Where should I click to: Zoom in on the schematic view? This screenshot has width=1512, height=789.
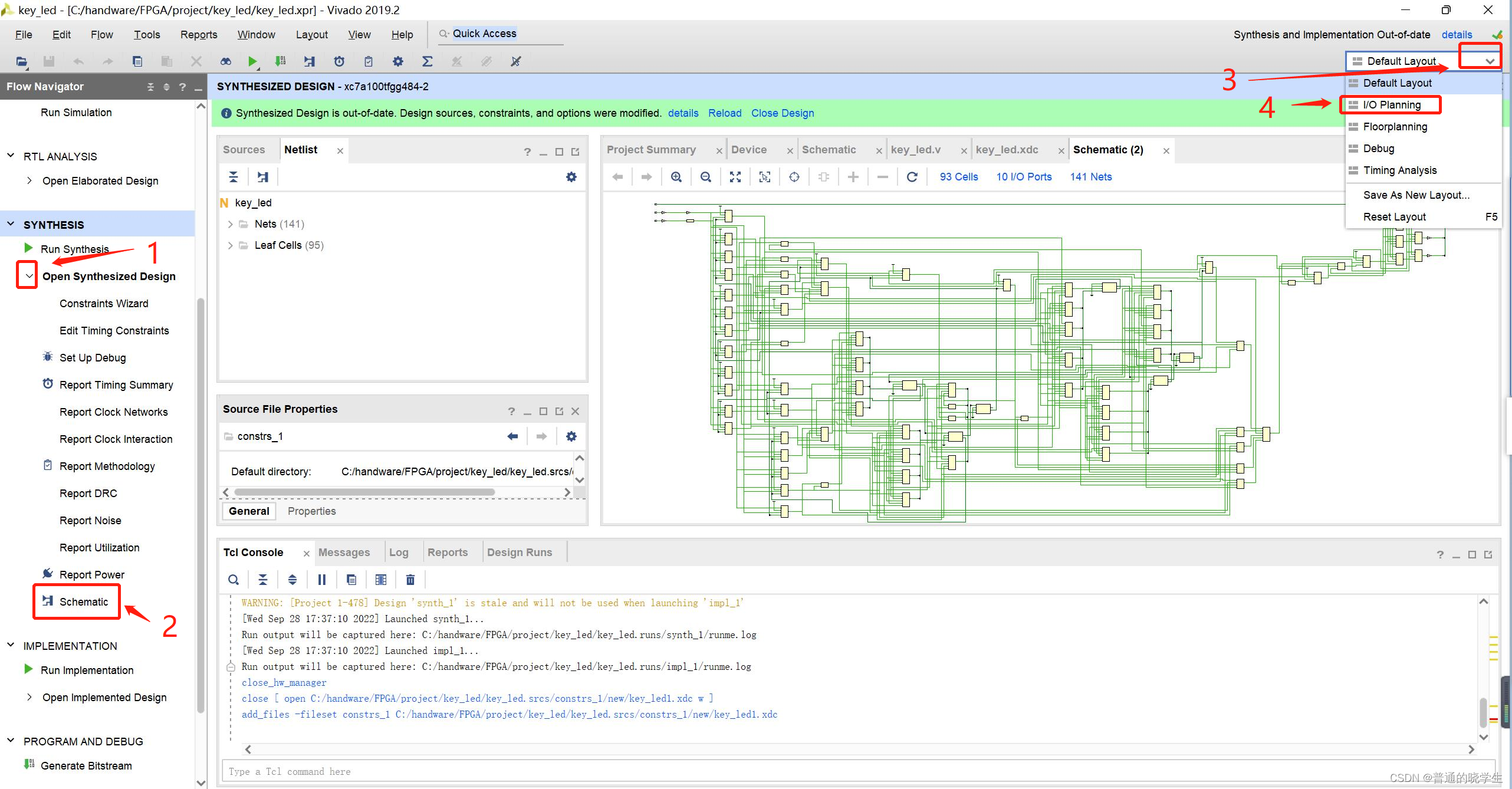(x=676, y=177)
